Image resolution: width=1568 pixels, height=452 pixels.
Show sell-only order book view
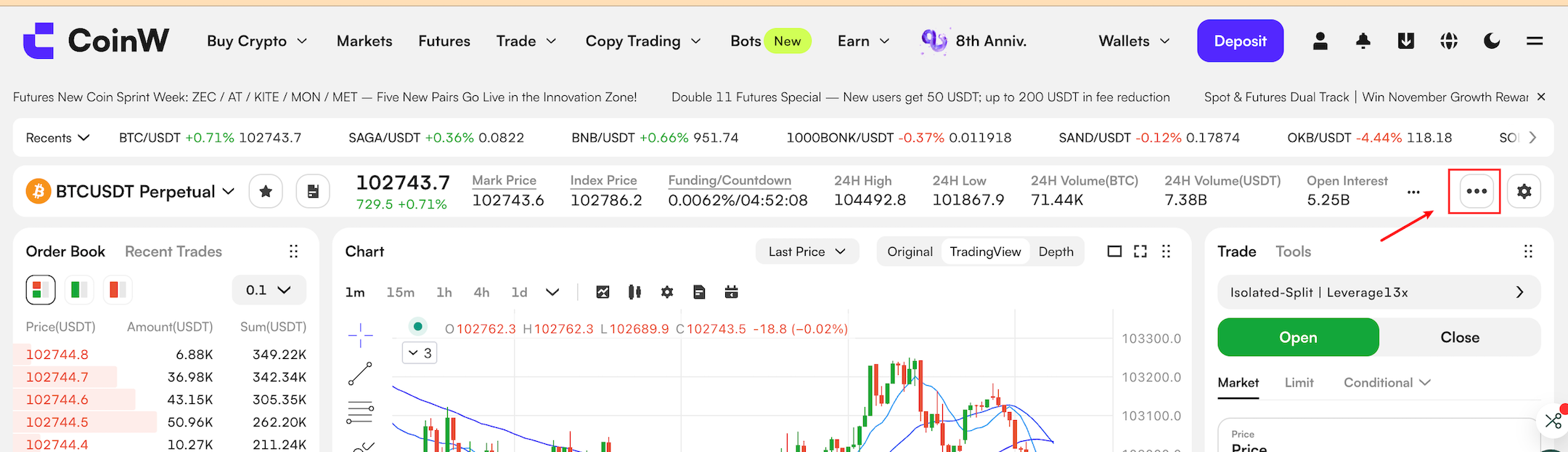click(116, 290)
